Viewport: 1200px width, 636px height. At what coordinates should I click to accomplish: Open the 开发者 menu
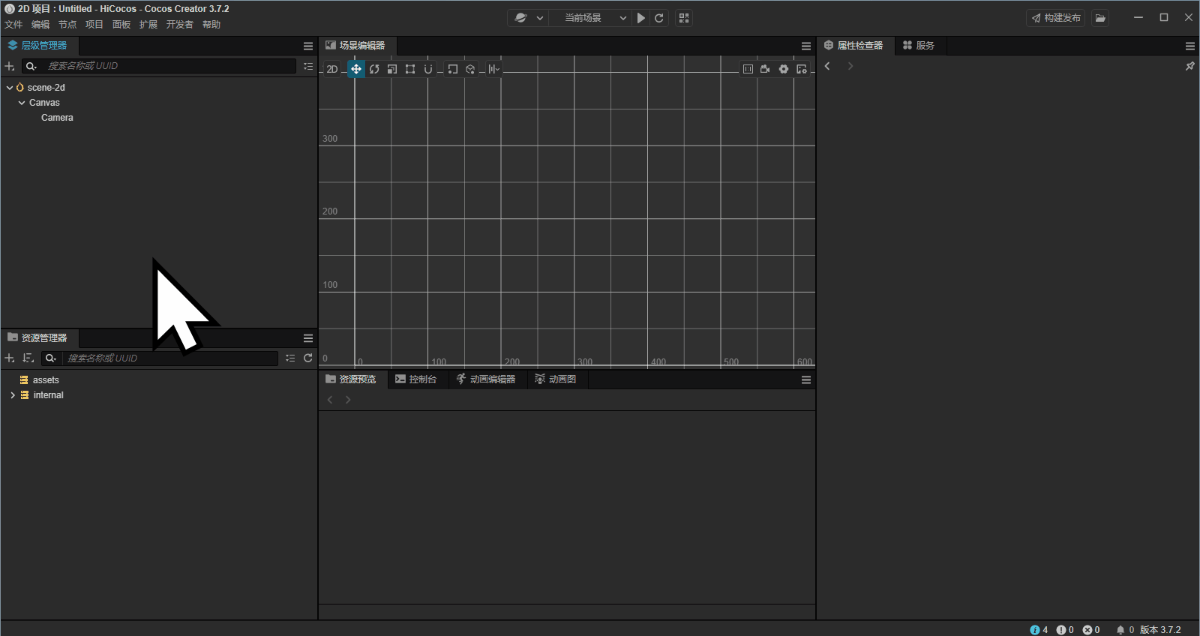(x=180, y=24)
